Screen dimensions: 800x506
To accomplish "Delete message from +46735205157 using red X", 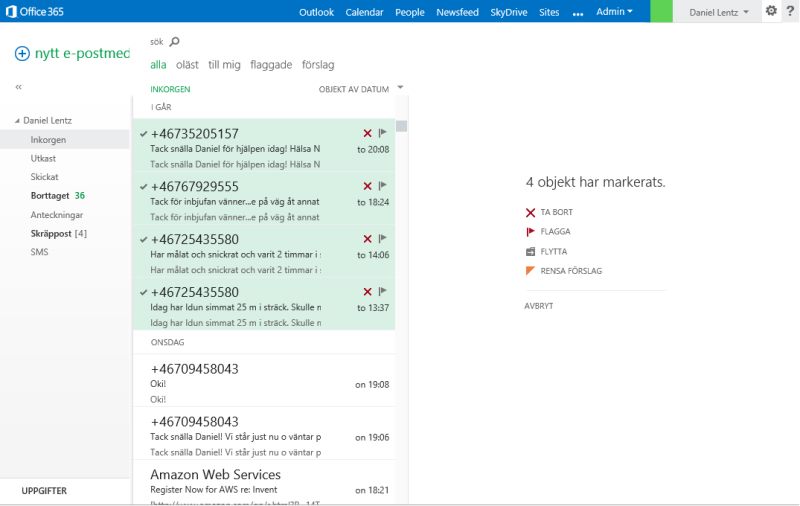I will tap(367, 133).
